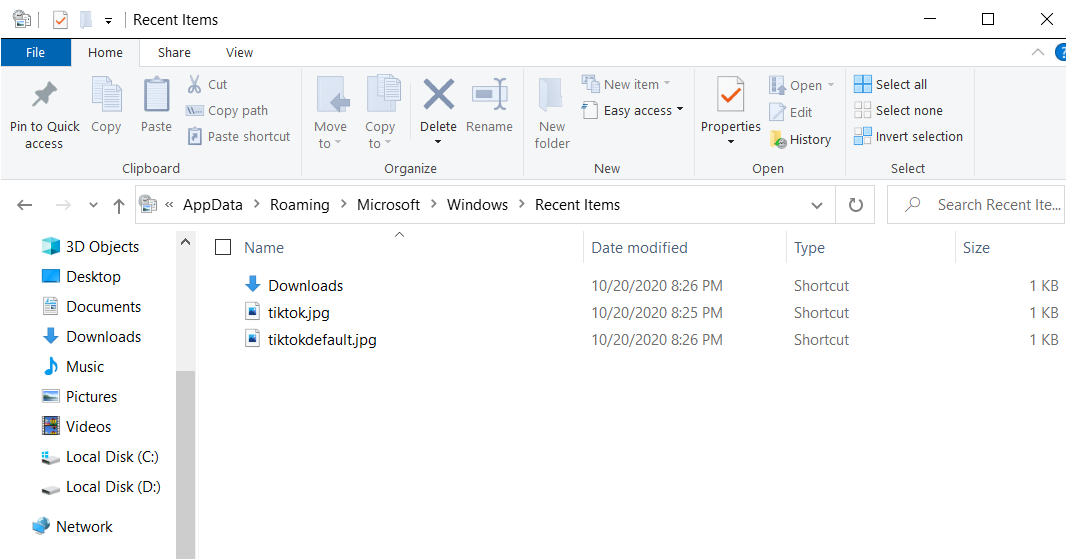Select the tiktokdefault.jpg shortcut file
1066x559 pixels.
click(322, 340)
